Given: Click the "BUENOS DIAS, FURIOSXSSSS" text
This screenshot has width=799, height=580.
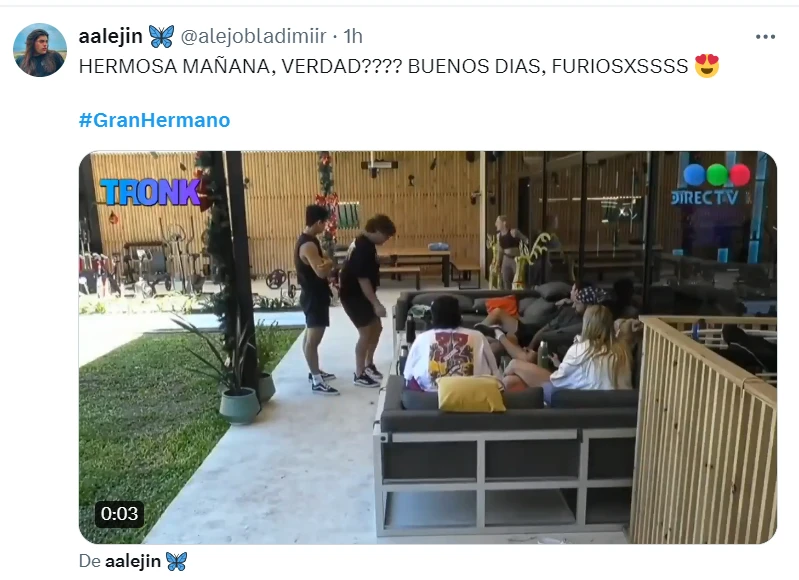Looking at the screenshot, I should coord(548,66).
